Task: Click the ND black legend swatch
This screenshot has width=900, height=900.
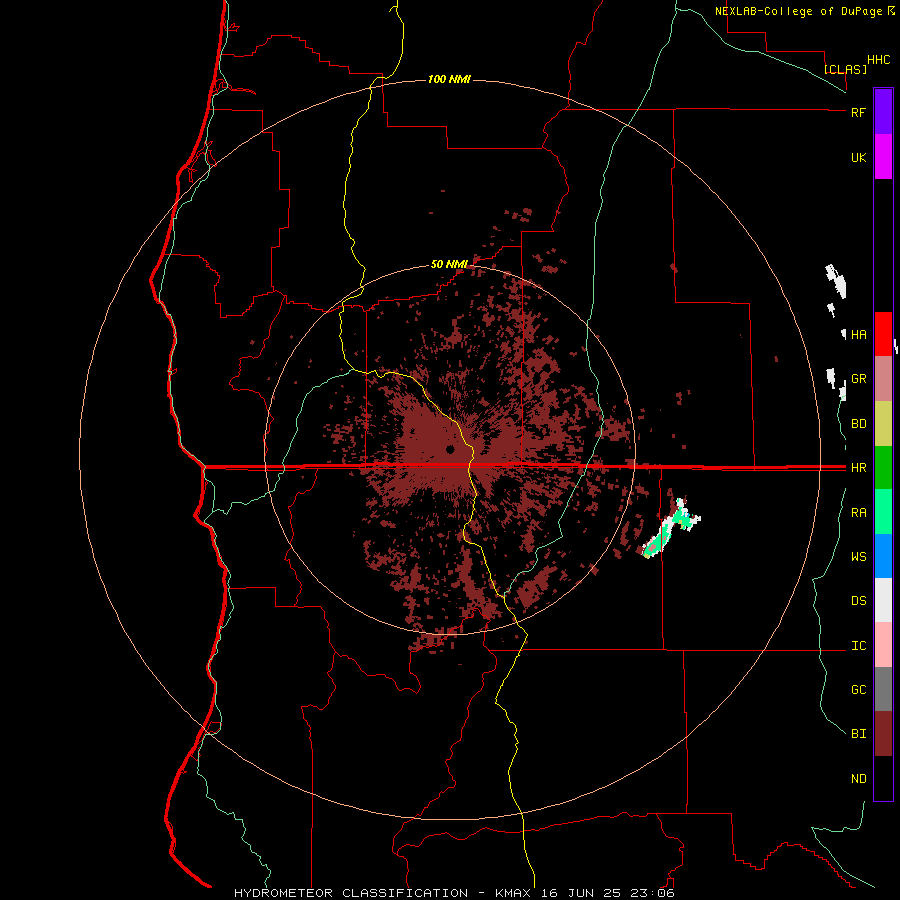Action: pyautogui.click(x=883, y=778)
